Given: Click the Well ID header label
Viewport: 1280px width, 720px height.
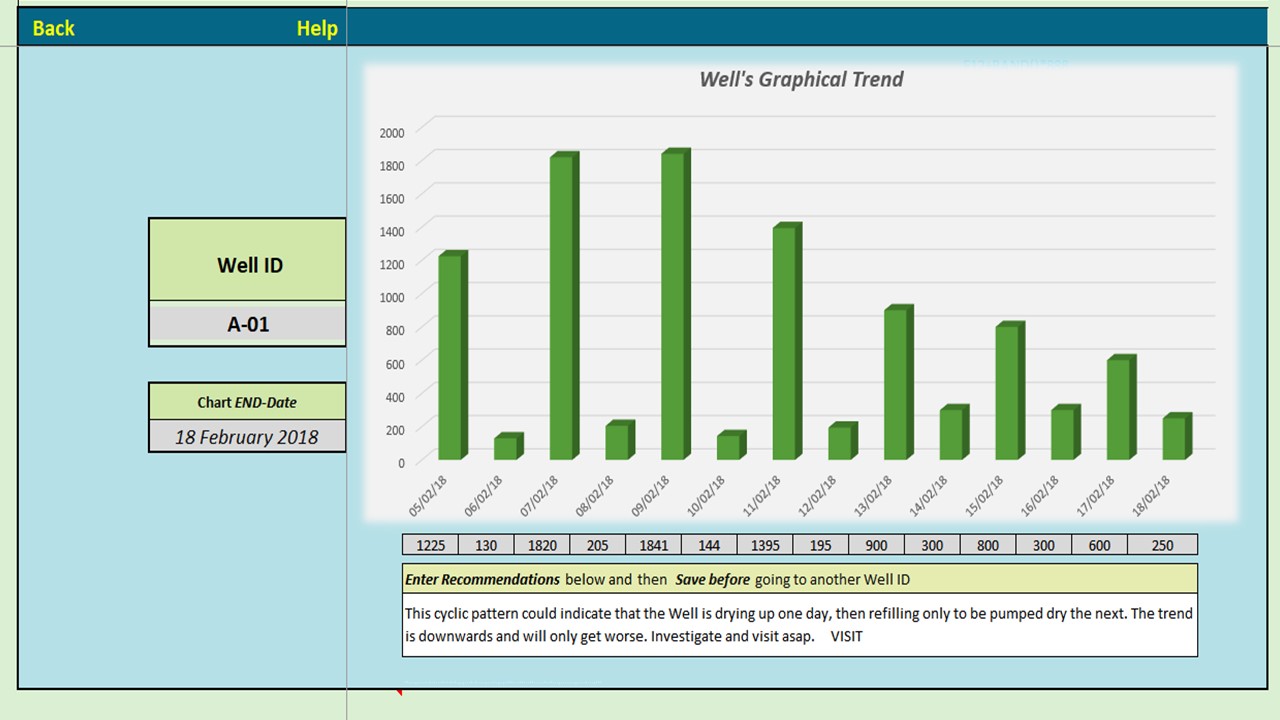Looking at the screenshot, I should pyautogui.click(x=246, y=265).
